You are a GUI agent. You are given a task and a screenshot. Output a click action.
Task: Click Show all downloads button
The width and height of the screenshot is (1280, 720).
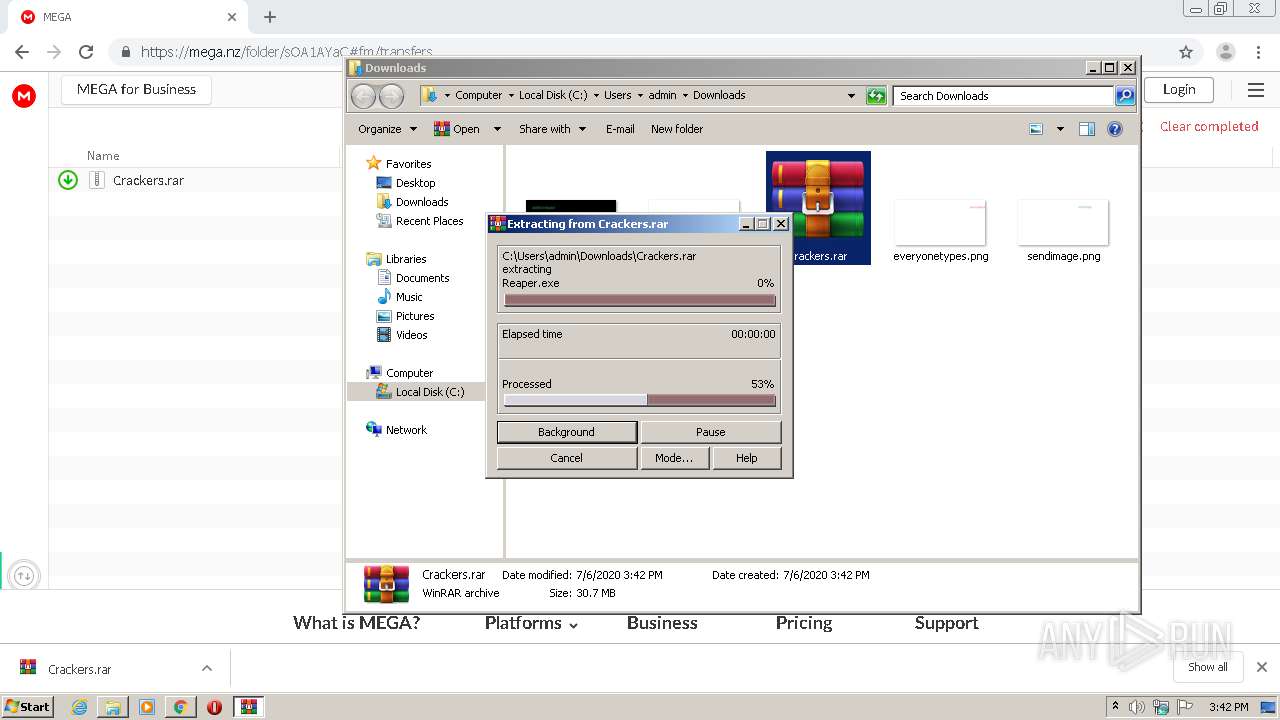point(1208,667)
